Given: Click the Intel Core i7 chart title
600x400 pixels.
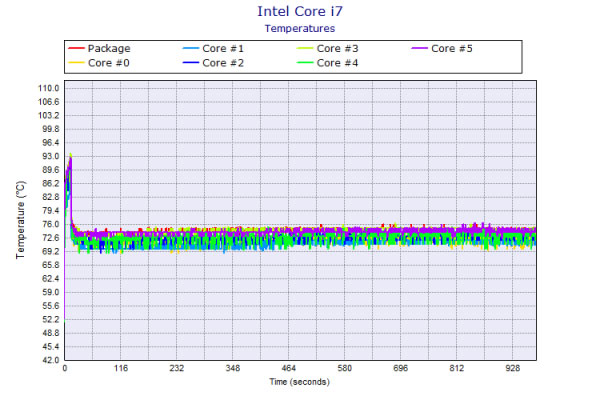Looking at the screenshot, I should click(x=300, y=11).
